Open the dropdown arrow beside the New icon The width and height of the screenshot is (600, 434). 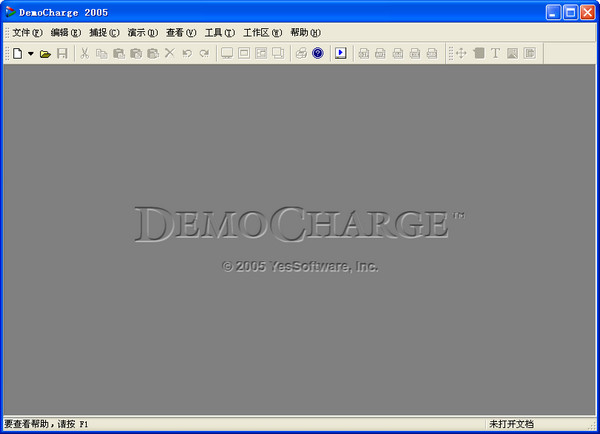pyautogui.click(x=31, y=53)
